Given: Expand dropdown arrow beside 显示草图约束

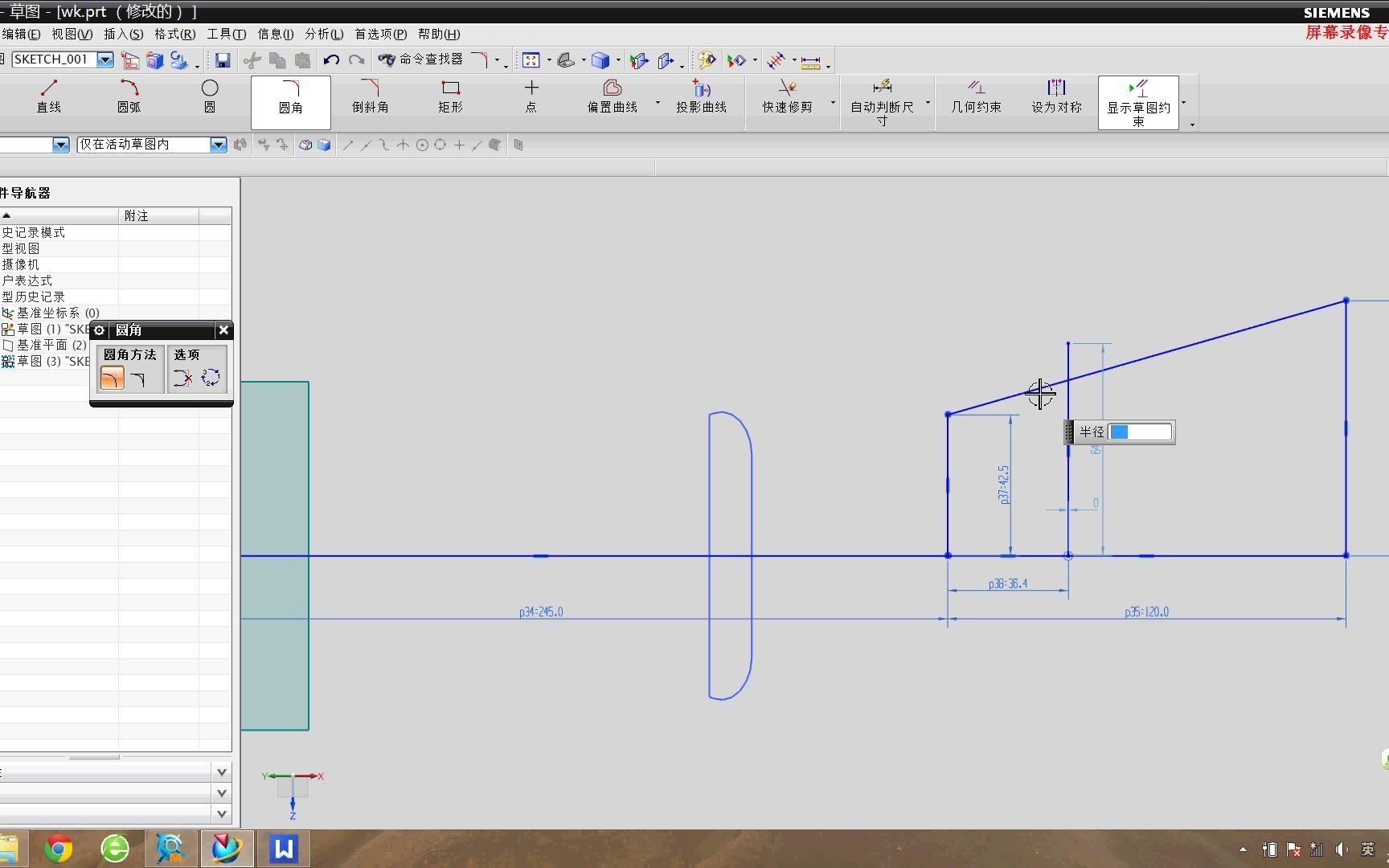Looking at the screenshot, I should point(1184,103).
